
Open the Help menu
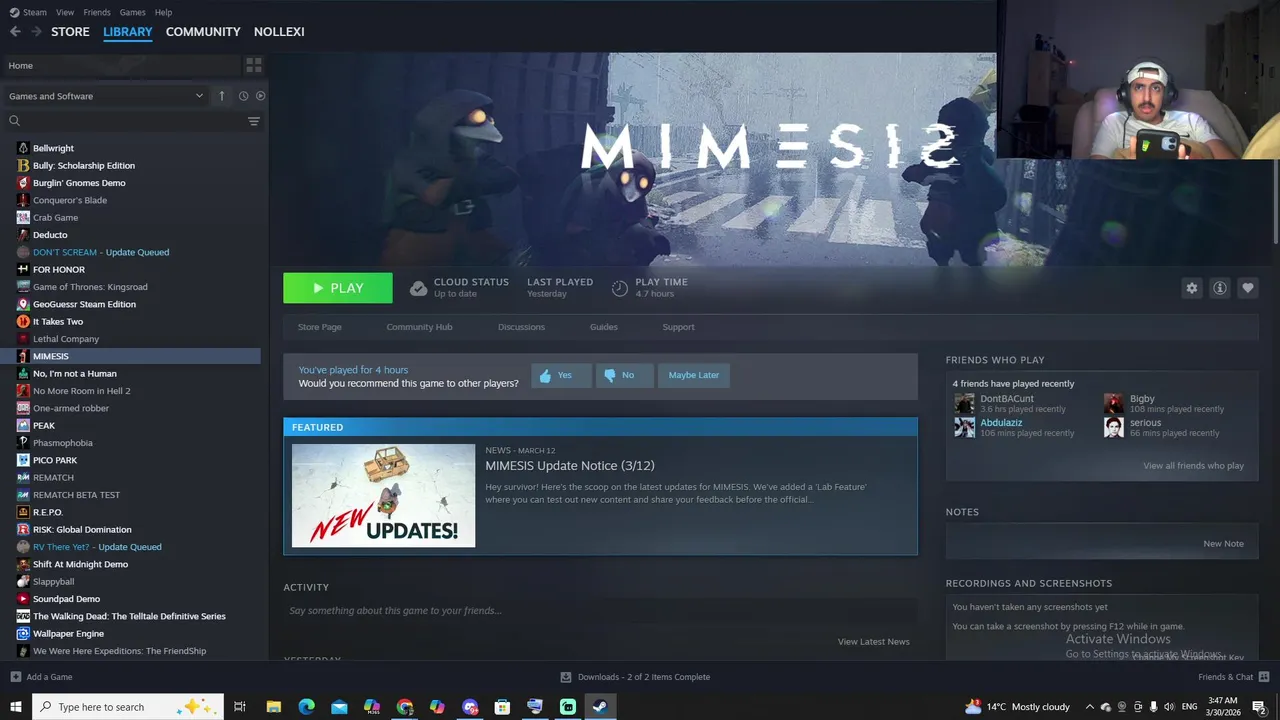click(x=164, y=12)
